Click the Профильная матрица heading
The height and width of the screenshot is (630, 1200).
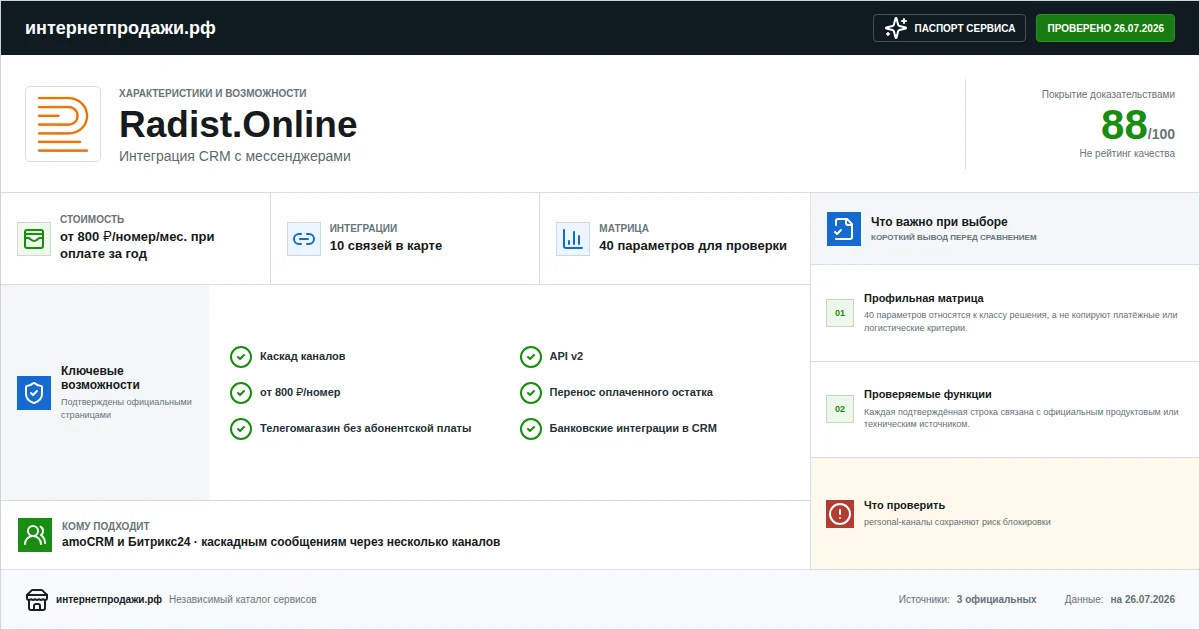click(x=924, y=298)
